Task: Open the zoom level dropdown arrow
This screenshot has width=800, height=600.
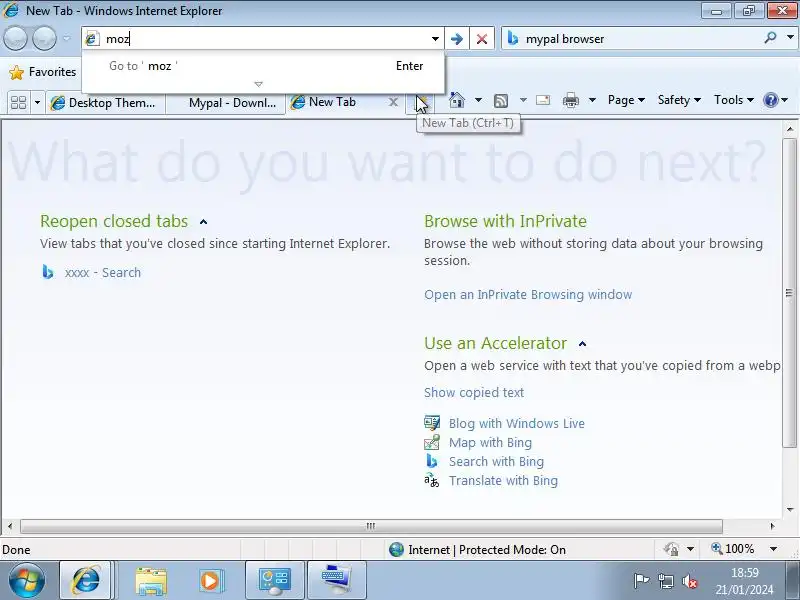Action: [x=773, y=549]
